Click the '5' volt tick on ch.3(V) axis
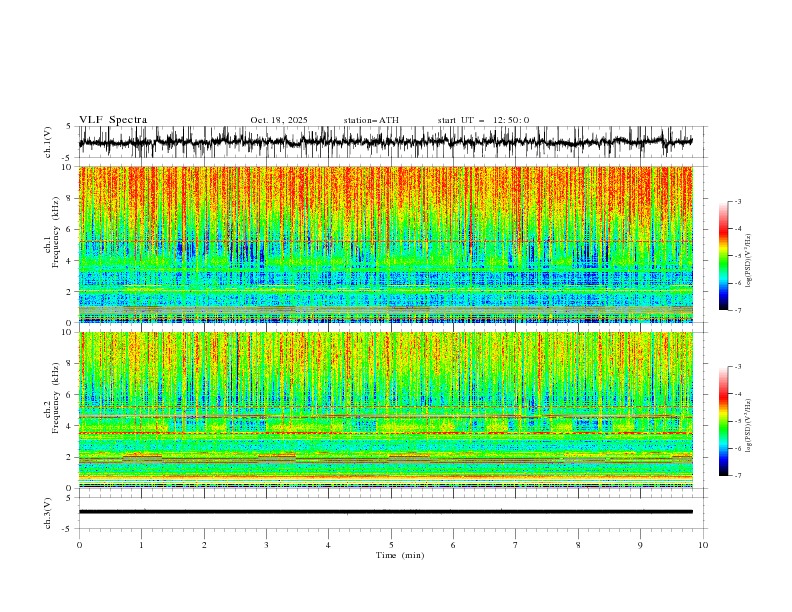 pyautogui.click(x=69, y=498)
